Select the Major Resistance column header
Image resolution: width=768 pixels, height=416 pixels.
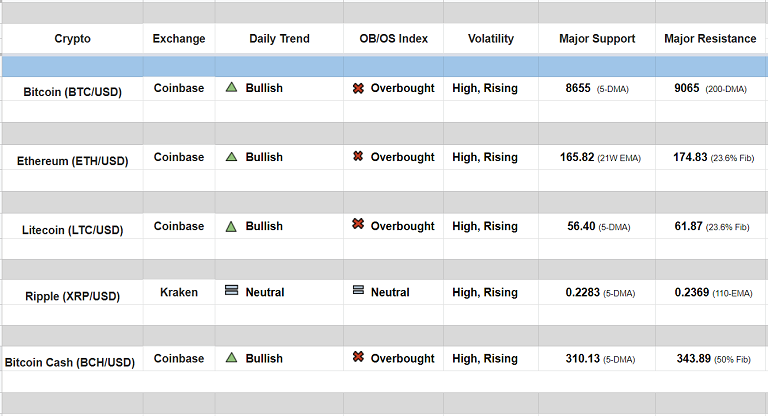(x=710, y=39)
